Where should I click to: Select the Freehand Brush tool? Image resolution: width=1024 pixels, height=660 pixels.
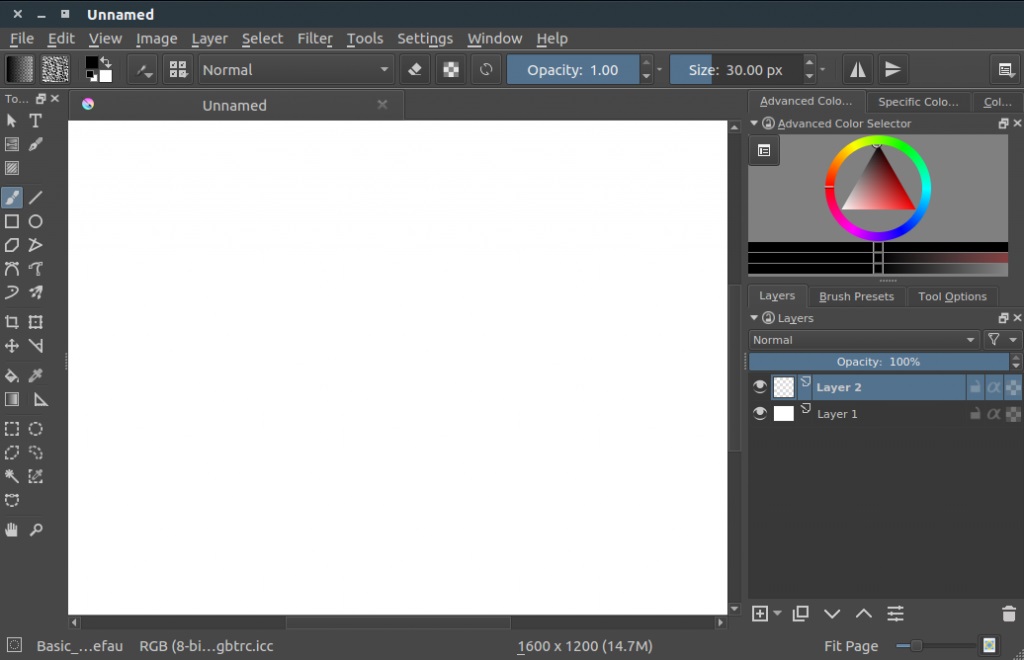point(12,197)
